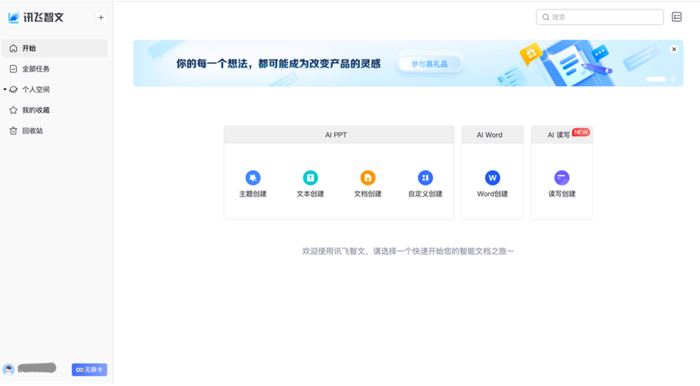Switch to the second banner slide dot

(x=673, y=79)
